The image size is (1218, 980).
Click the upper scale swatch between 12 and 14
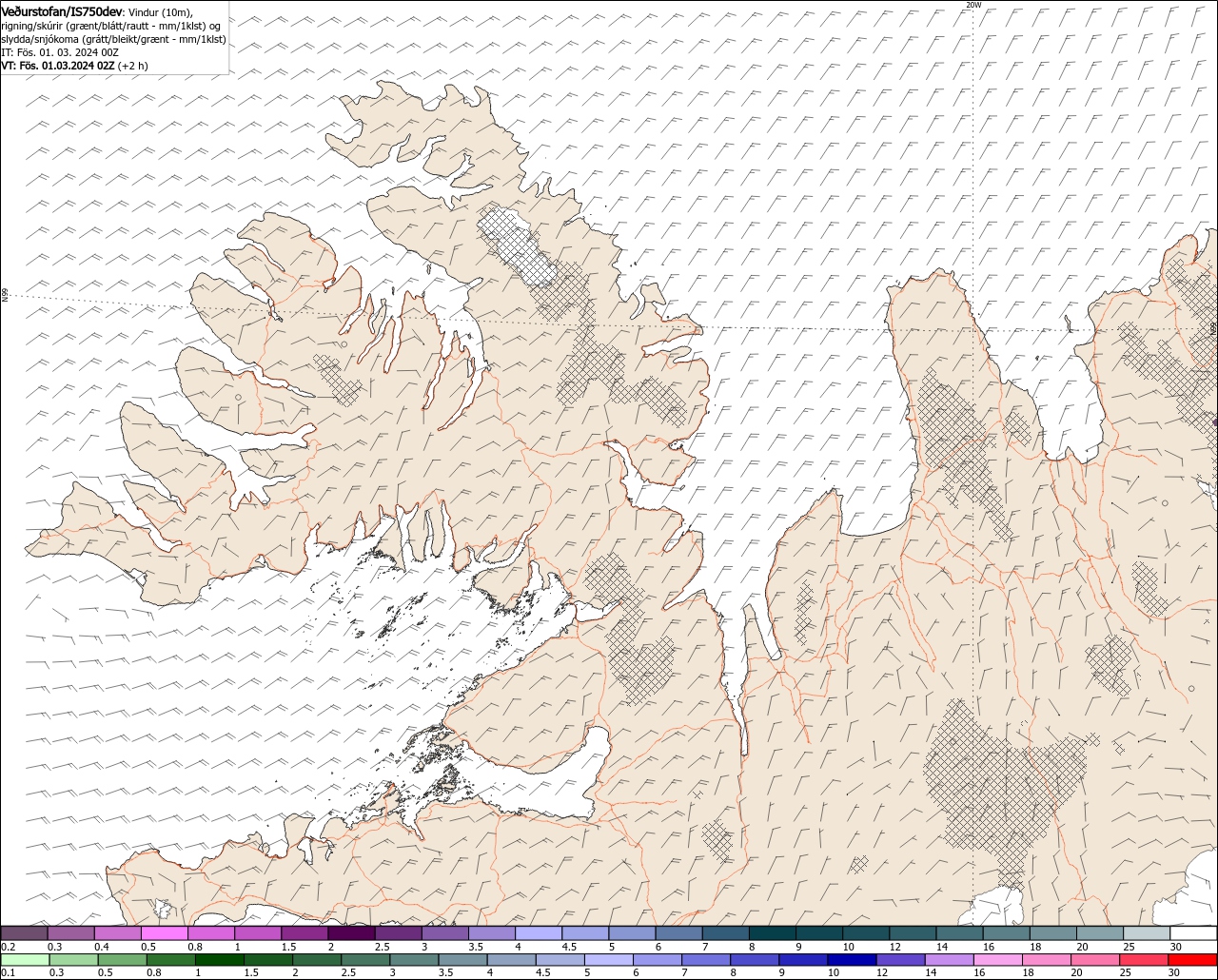point(913,933)
